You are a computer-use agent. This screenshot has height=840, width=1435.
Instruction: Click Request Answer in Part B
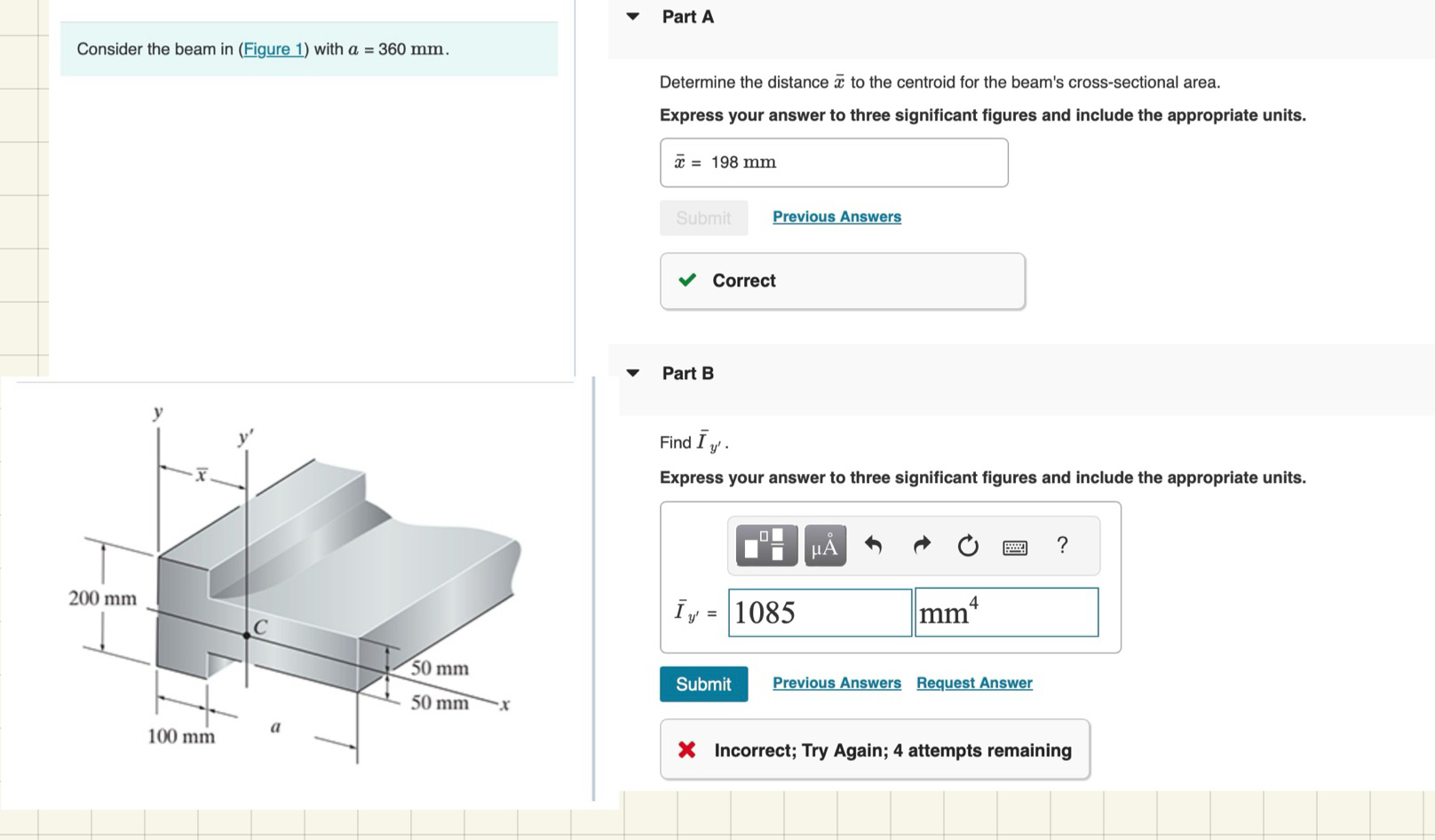(x=973, y=682)
